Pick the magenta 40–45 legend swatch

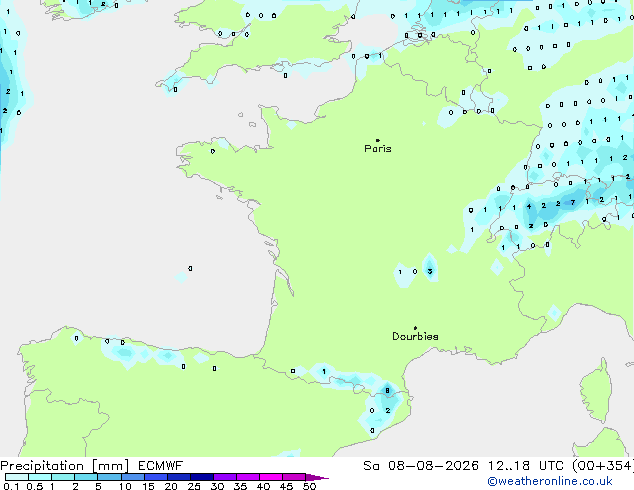pyautogui.click(x=271, y=477)
